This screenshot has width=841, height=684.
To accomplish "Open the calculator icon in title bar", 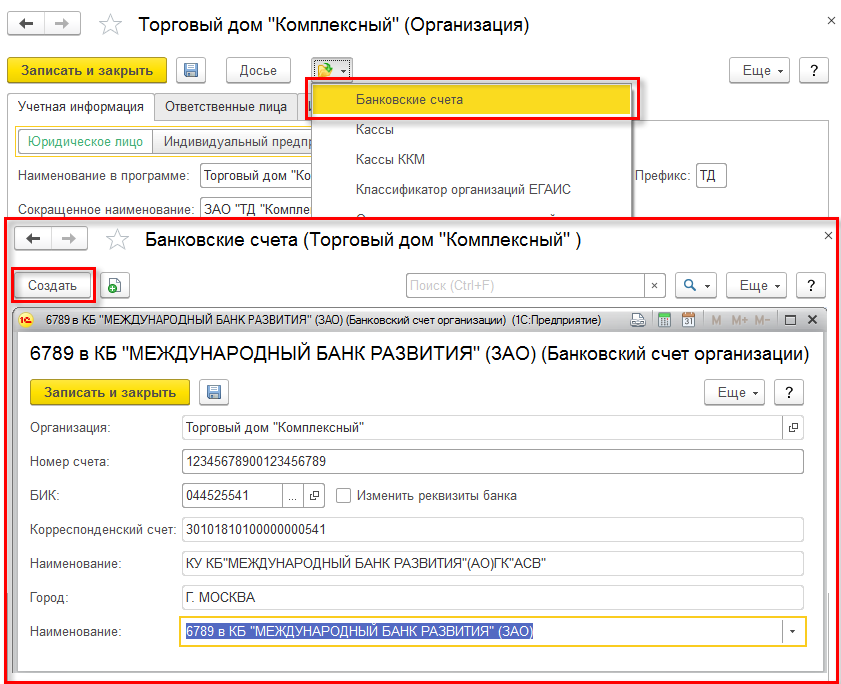I will 664,320.
